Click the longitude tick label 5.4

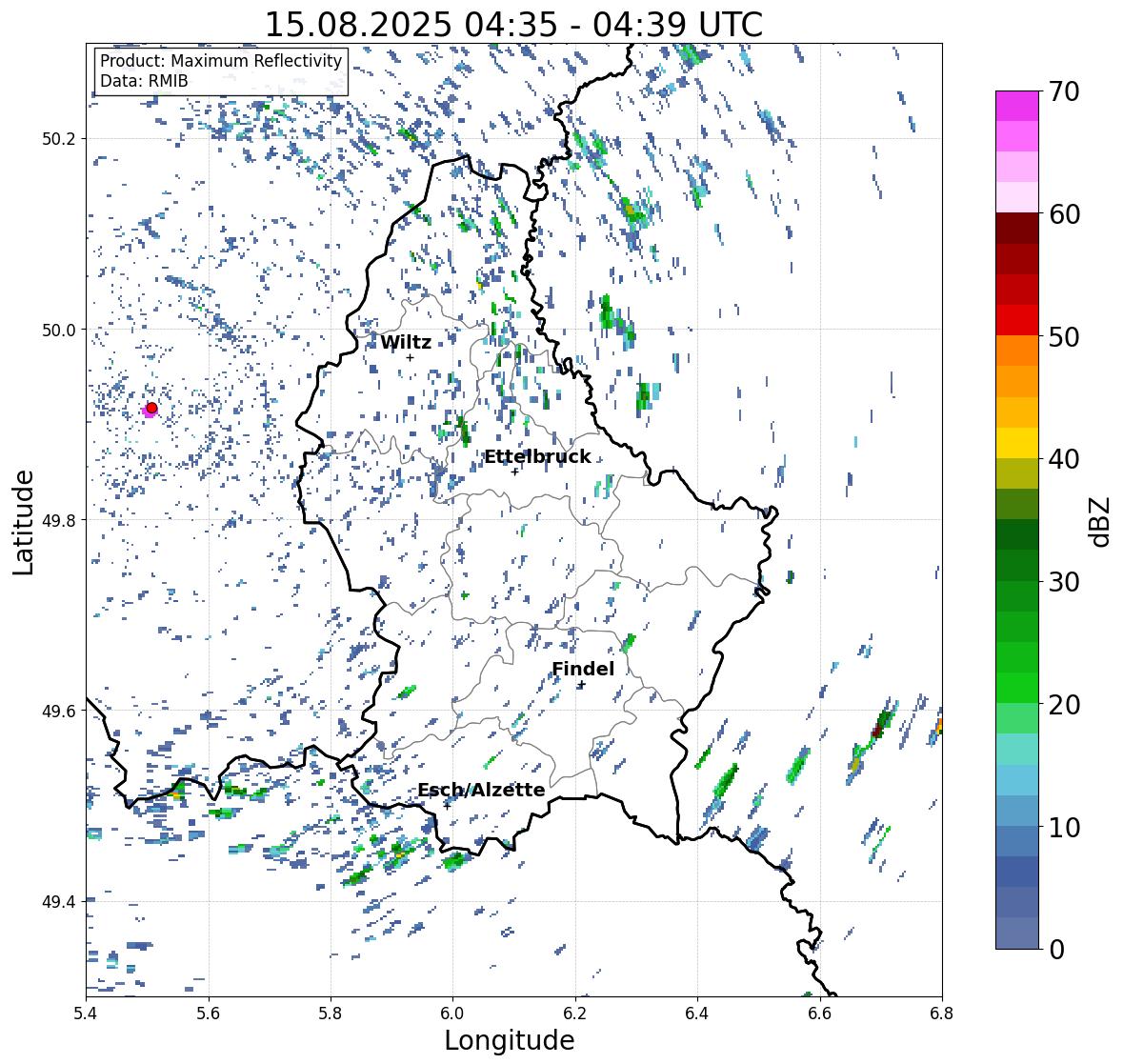(x=86, y=1014)
